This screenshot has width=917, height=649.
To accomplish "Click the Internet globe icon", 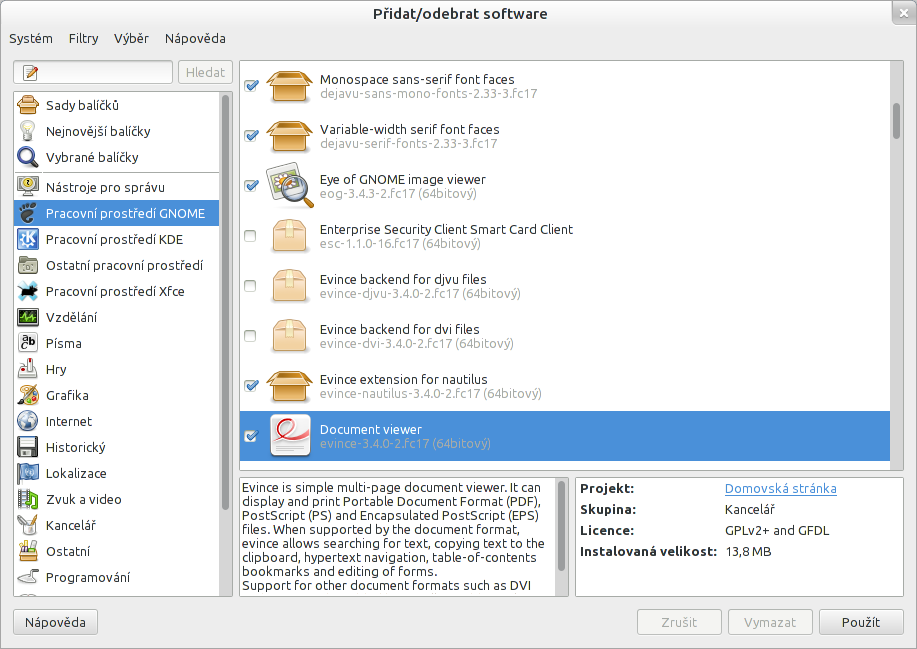I will coord(28,421).
